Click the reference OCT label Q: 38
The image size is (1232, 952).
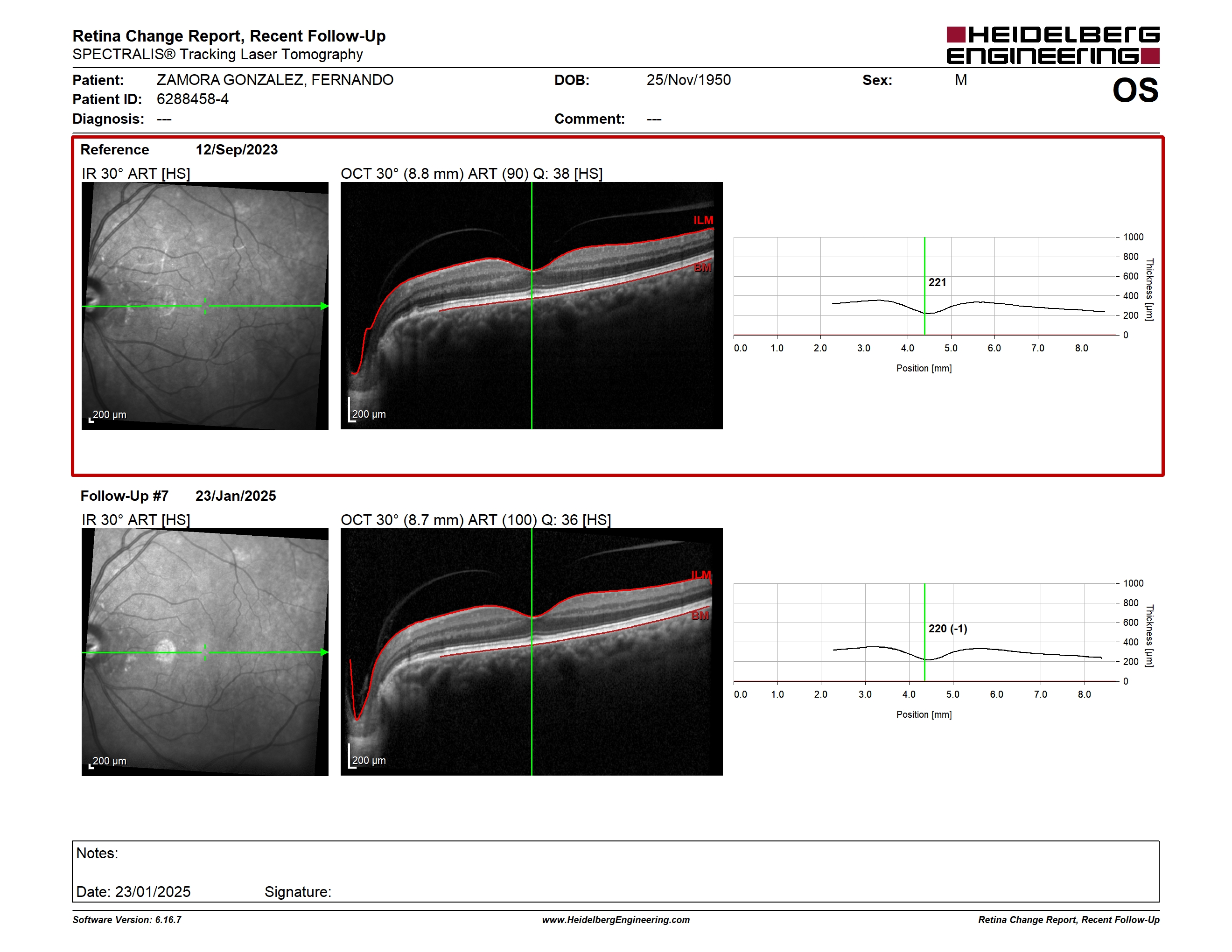[551, 174]
